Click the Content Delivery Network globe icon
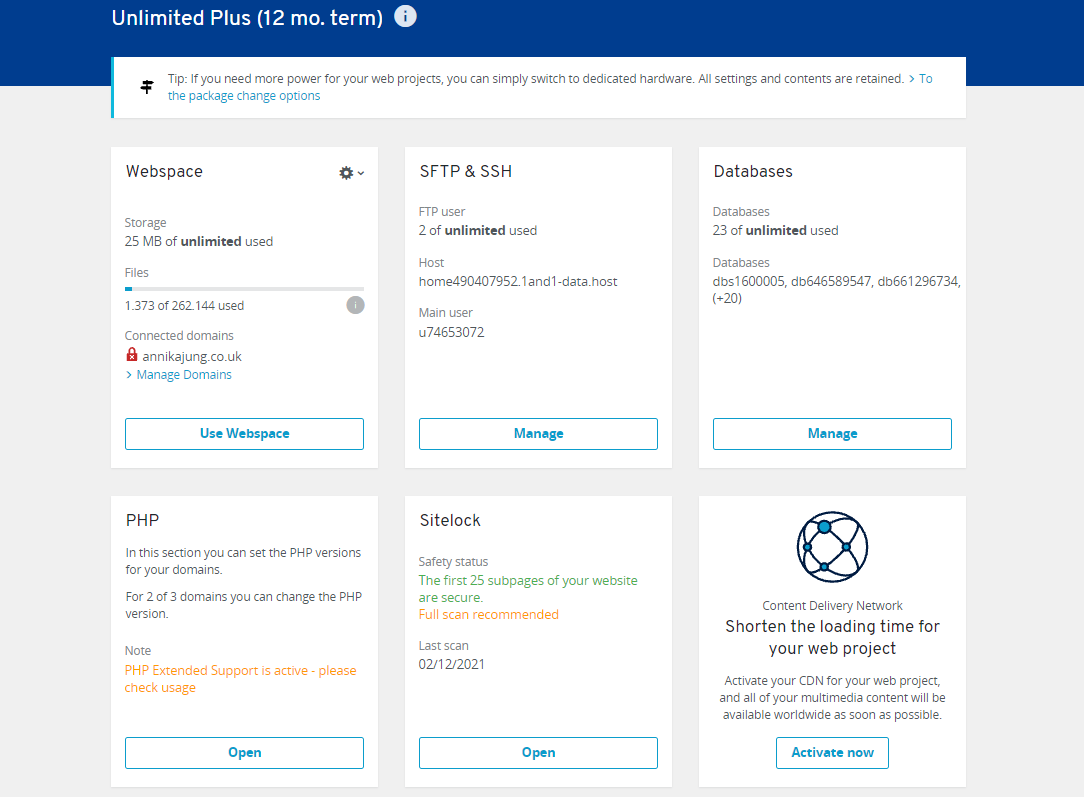 click(832, 547)
